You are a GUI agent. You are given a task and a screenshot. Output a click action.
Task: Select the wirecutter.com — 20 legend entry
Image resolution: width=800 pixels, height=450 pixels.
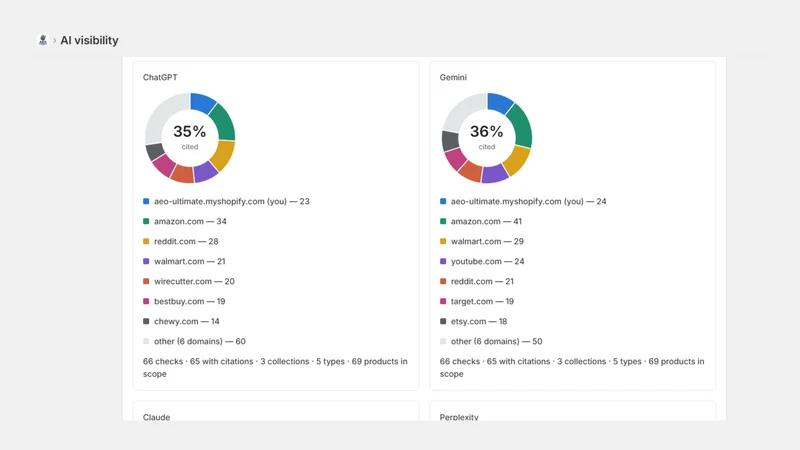pyautogui.click(x=194, y=281)
